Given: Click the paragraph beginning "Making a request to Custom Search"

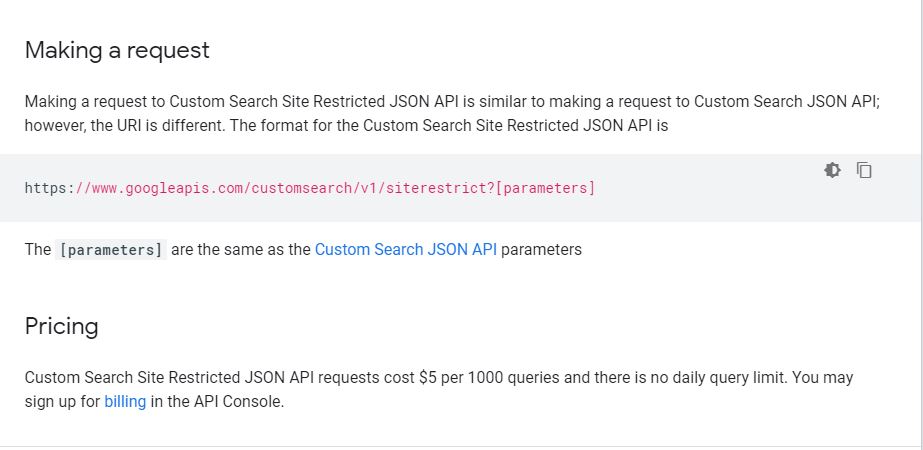Looking at the screenshot, I should coord(452,114).
